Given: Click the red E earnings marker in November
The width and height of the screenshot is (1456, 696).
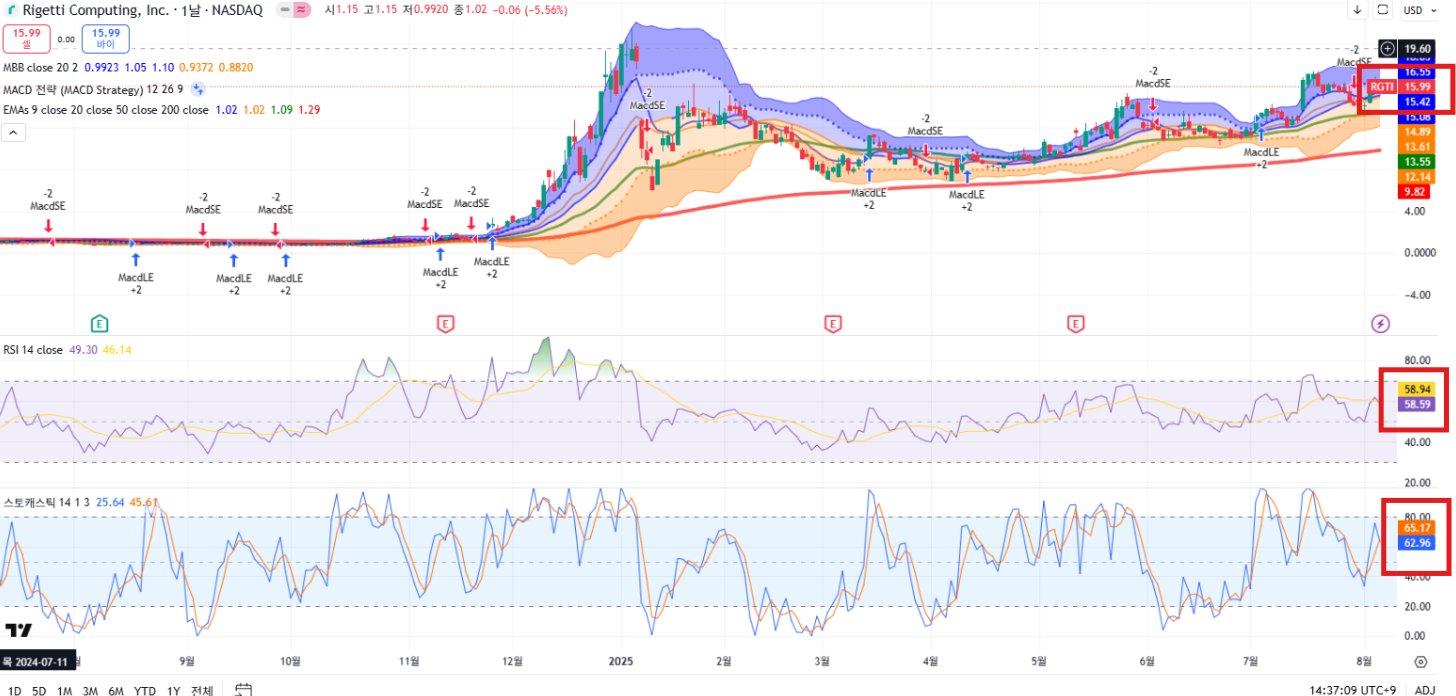Looking at the screenshot, I should click(x=446, y=323).
